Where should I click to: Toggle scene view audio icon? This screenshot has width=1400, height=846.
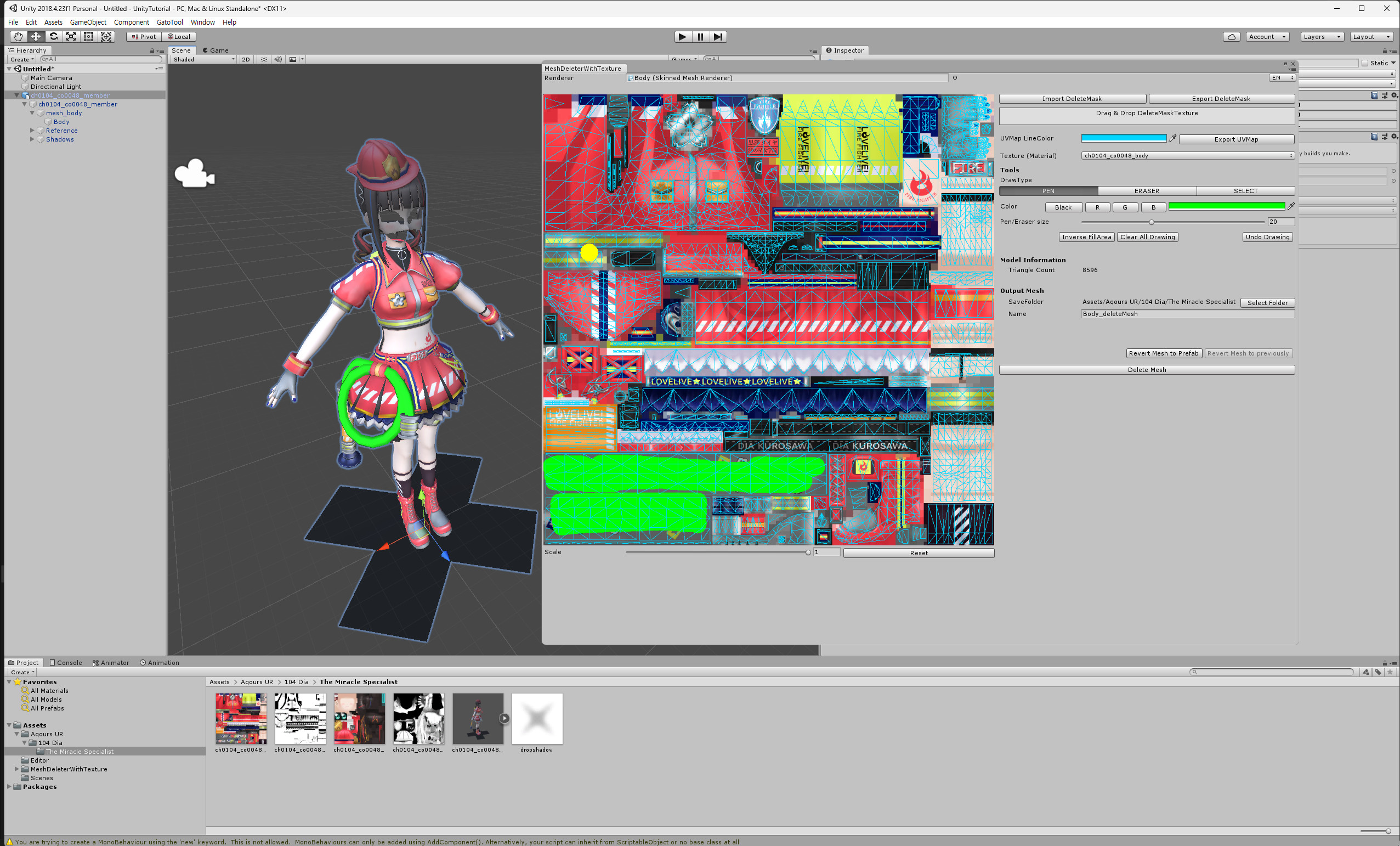pyautogui.click(x=278, y=59)
